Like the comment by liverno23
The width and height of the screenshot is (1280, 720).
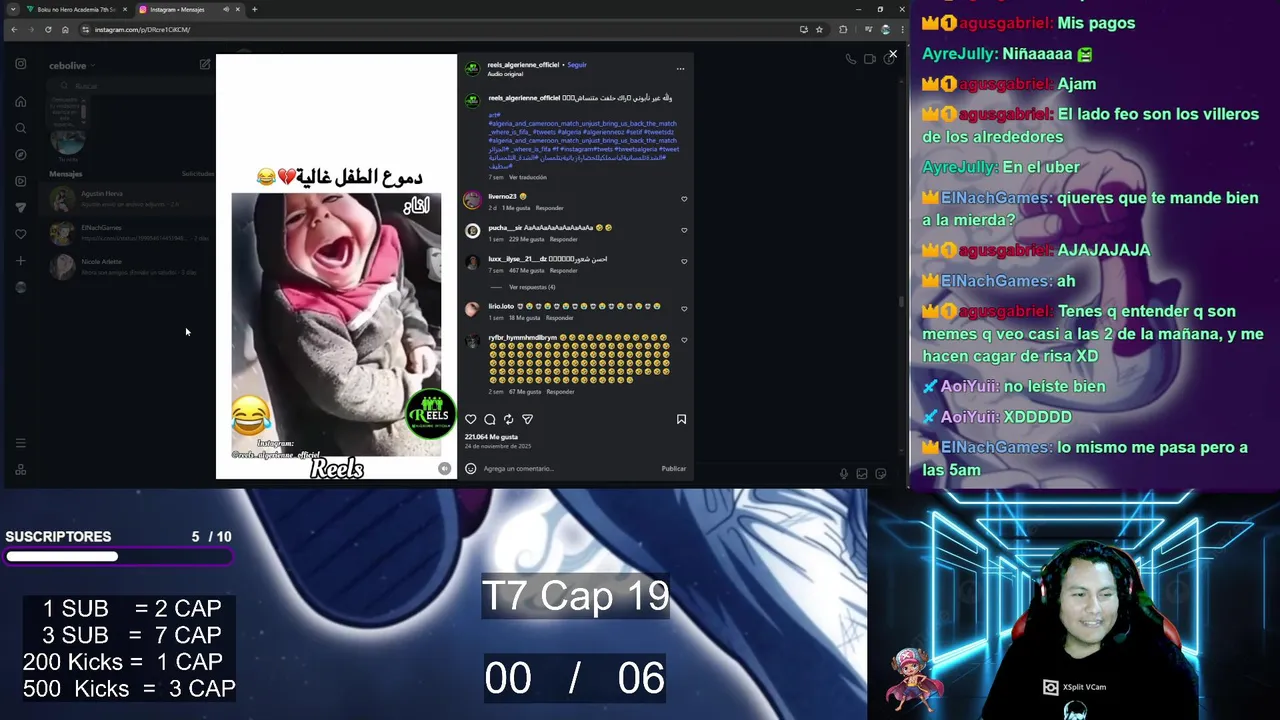[x=684, y=199]
